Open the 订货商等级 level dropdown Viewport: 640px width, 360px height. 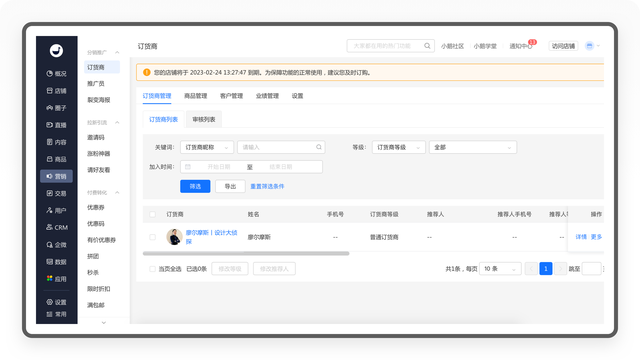(x=399, y=147)
